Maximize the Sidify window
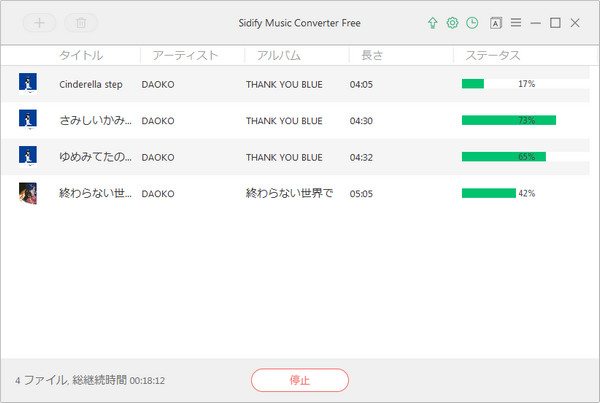Screen dimensions: 600x403 click(x=555, y=23)
